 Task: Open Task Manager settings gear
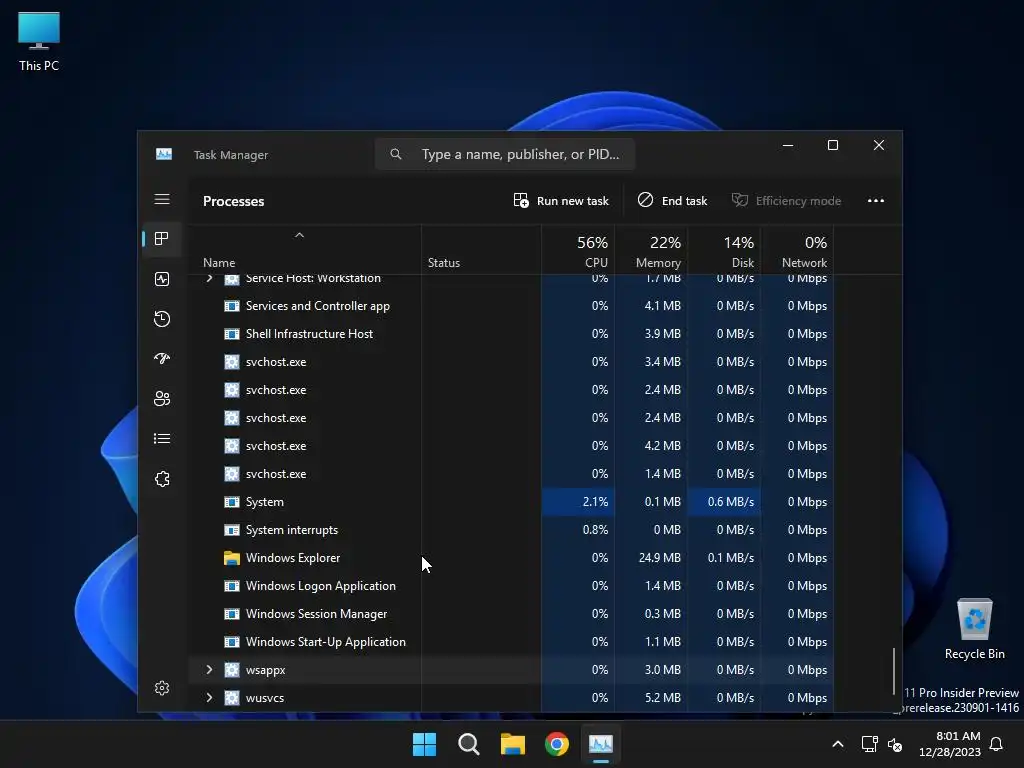tap(162, 688)
